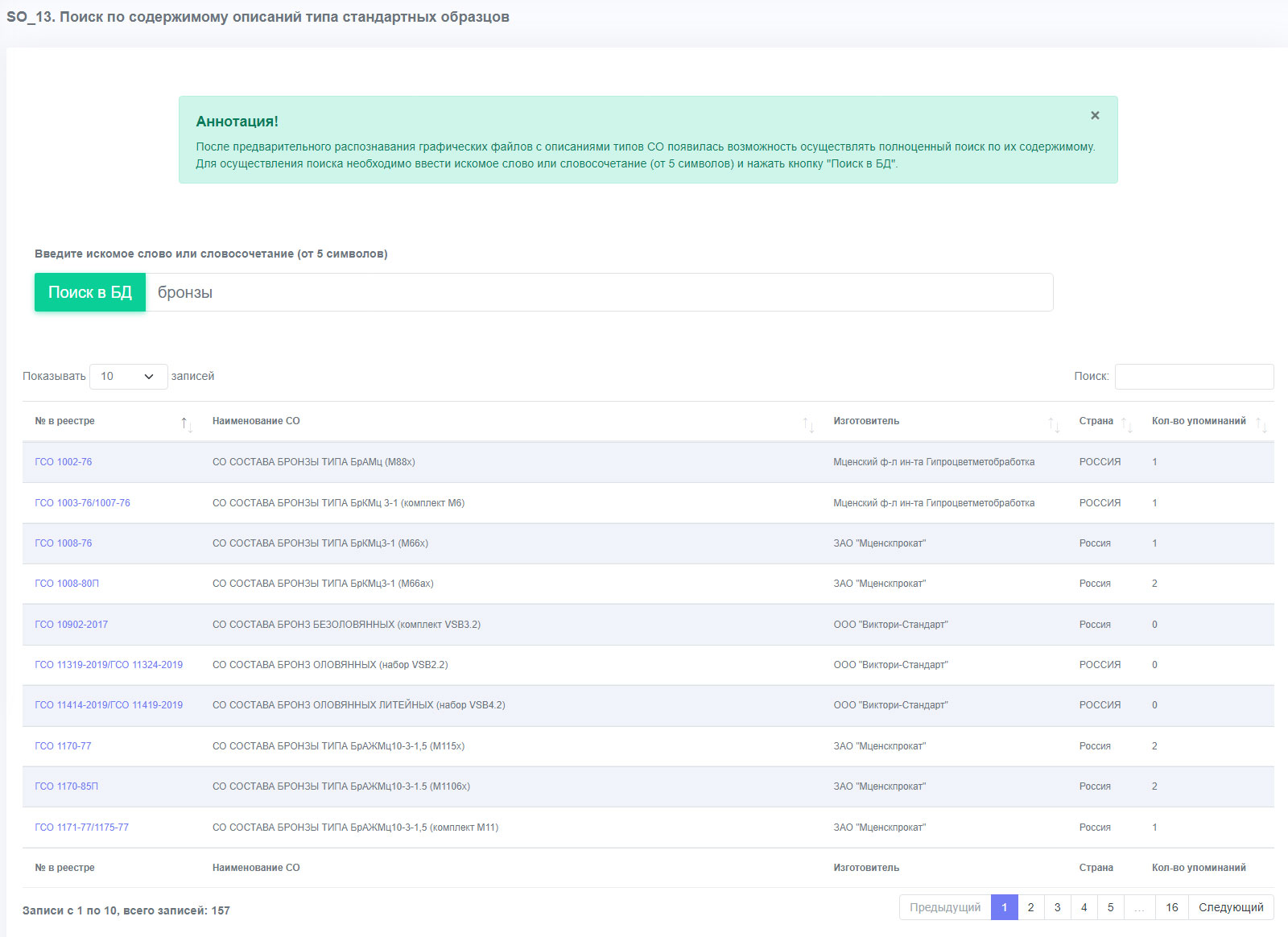The width and height of the screenshot is (1288, 937).
Task: Open link ГСО 1171-77/1175-77
Action: 81,828
